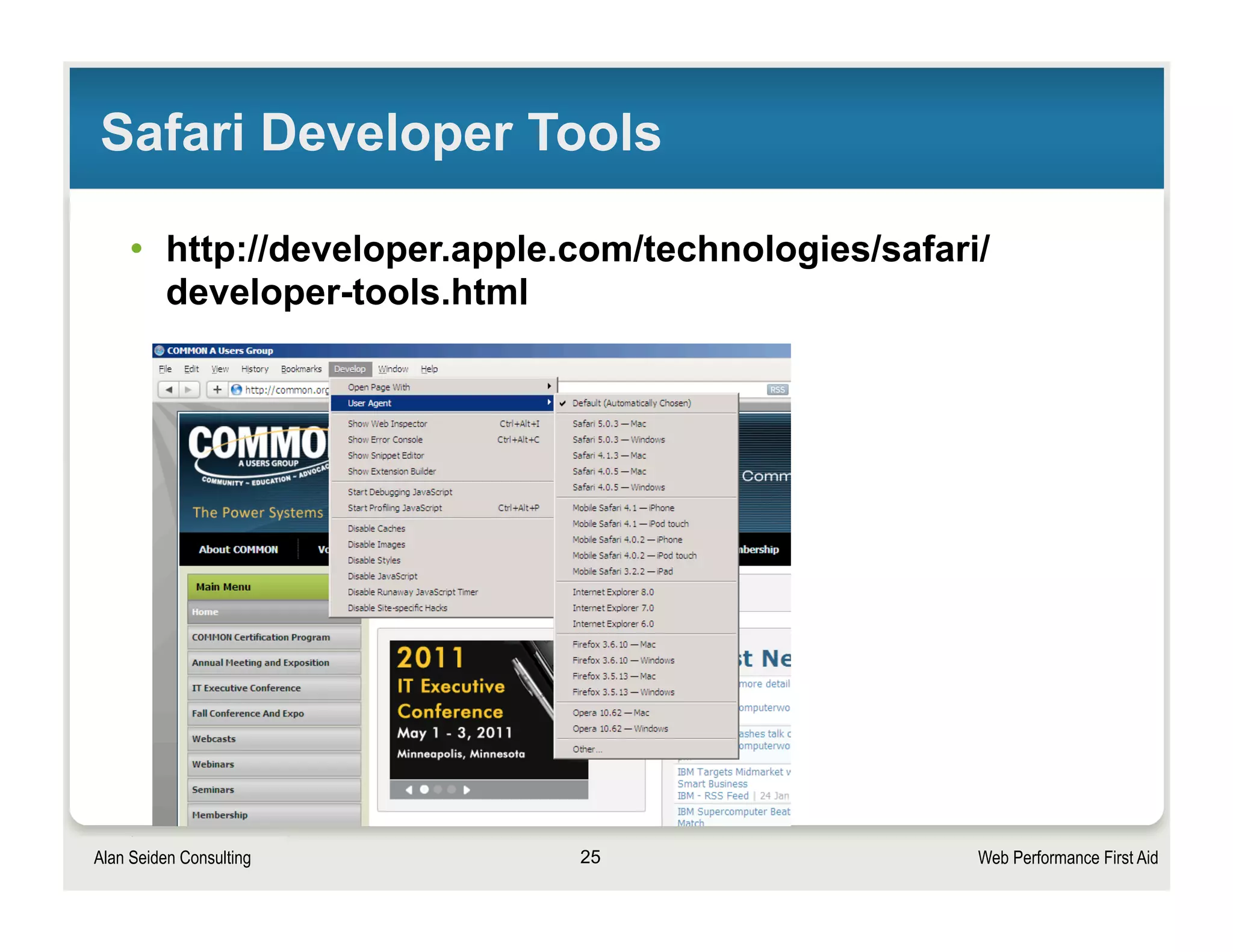Open the Bookmarks menu
The height and width of the screenshot is (952, 1233).
[x=301, y=369]
